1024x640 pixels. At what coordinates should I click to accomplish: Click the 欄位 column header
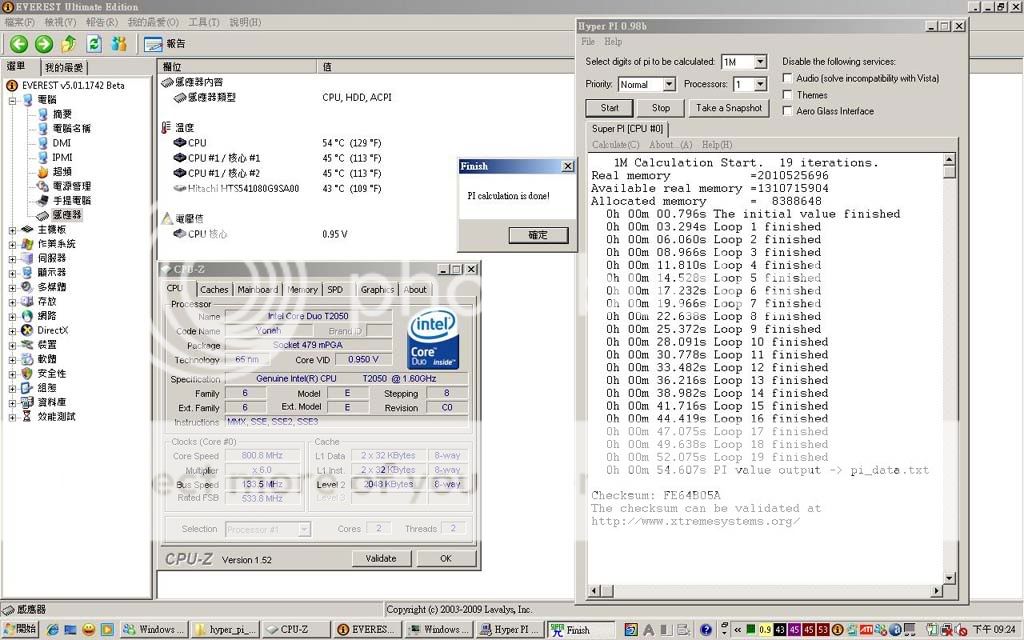click(238, 67)
